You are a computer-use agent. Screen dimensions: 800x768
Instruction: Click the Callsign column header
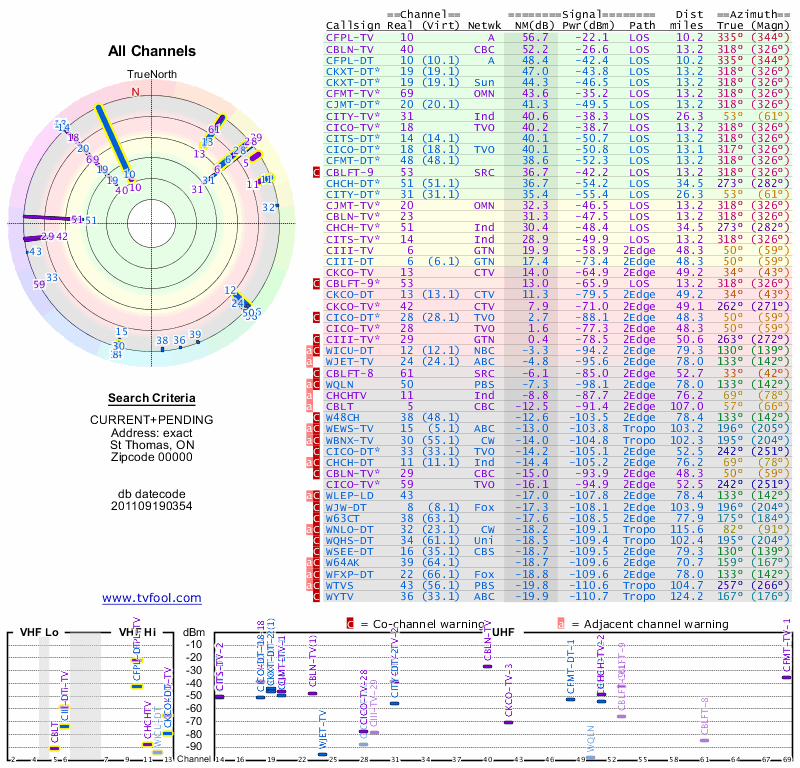click(353, 26)
